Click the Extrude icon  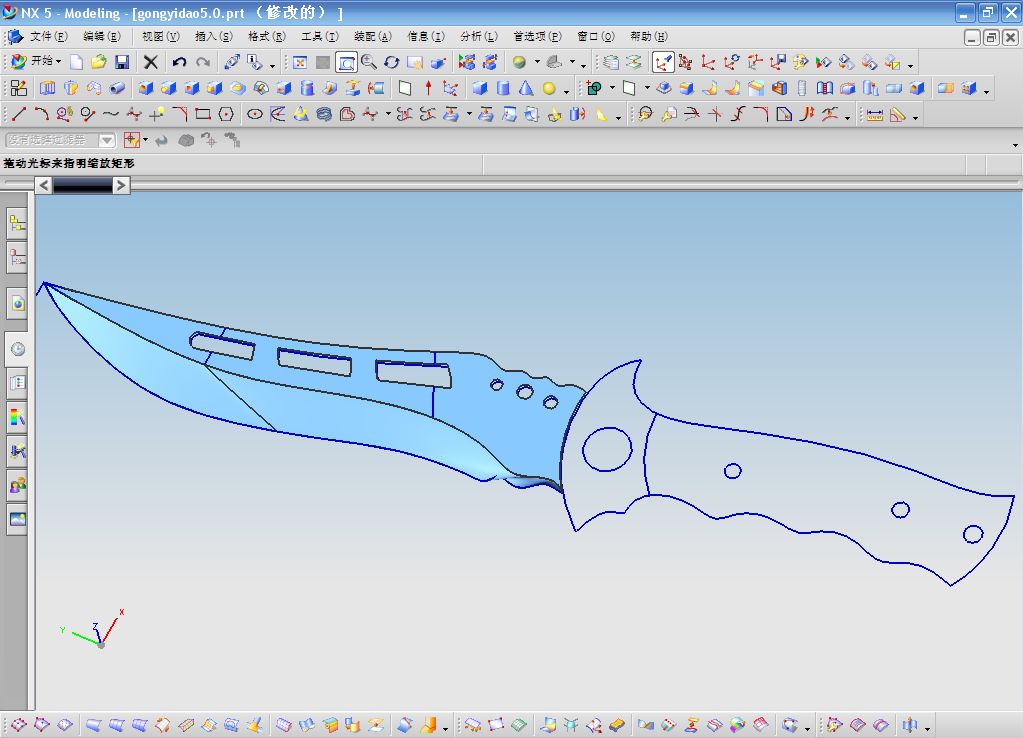point(48,88)
